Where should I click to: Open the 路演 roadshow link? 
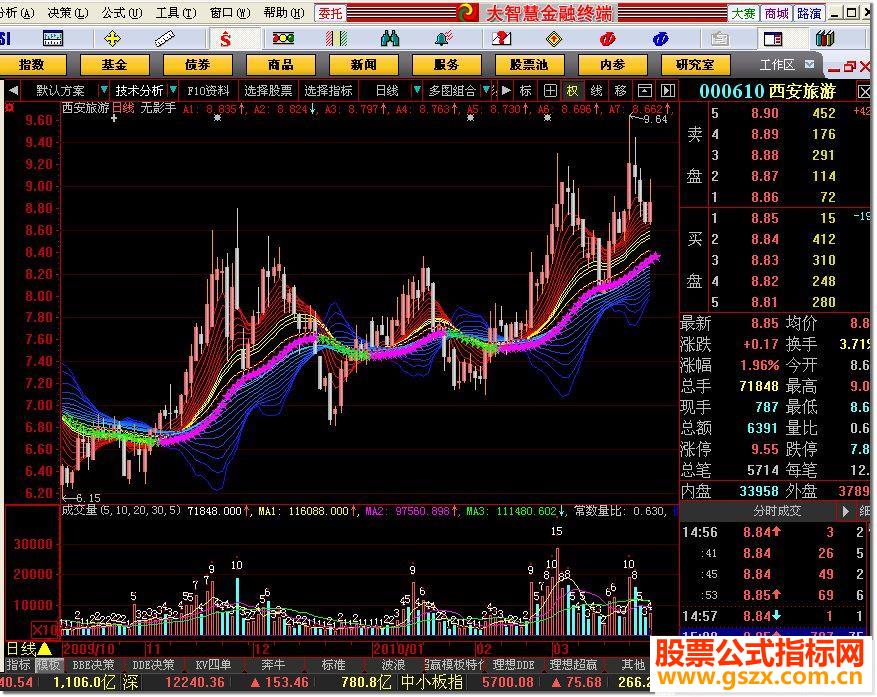(x=809, y=13)
